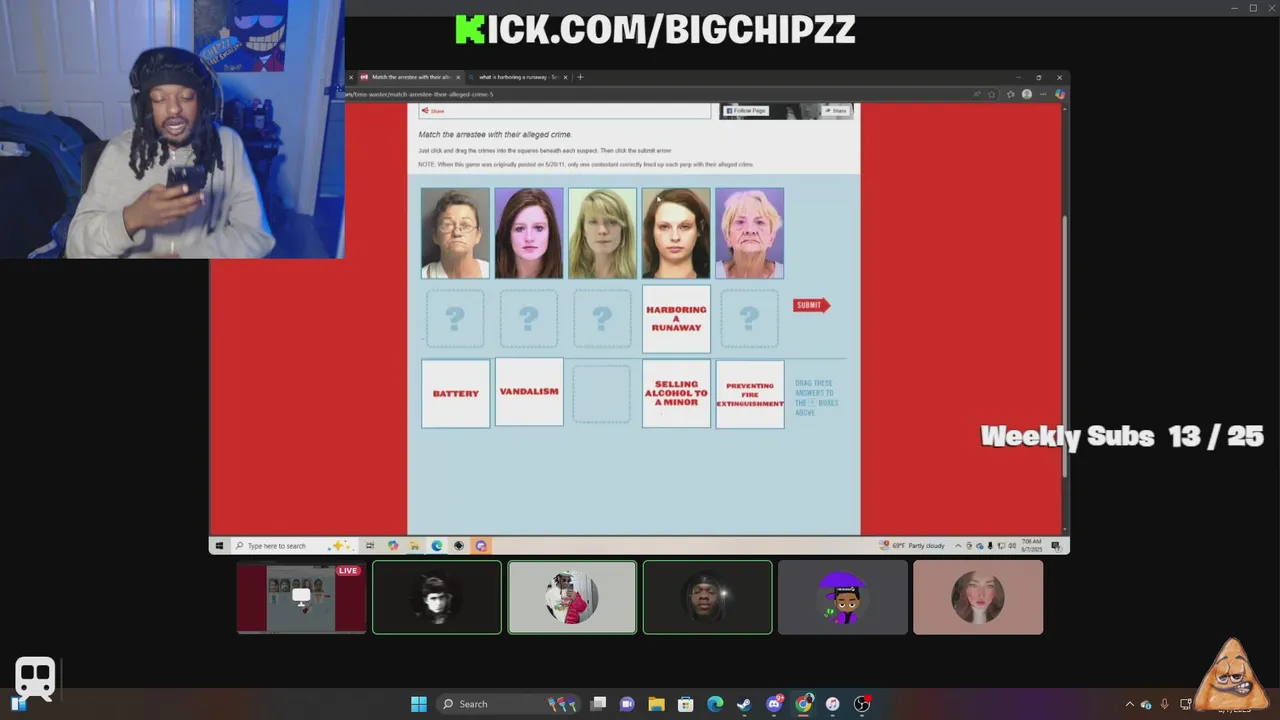The width and height of the screenshot is (1280, 720).
Task: Click the browser vertical scrollbar
Action: pos(1064,346)
